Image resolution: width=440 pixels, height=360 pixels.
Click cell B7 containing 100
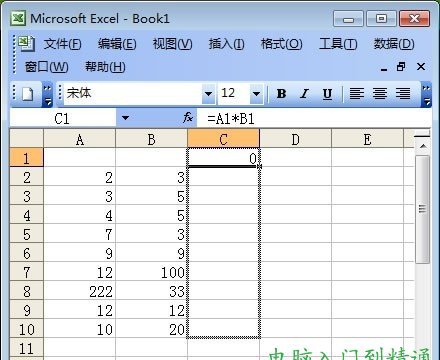[151, 272]
